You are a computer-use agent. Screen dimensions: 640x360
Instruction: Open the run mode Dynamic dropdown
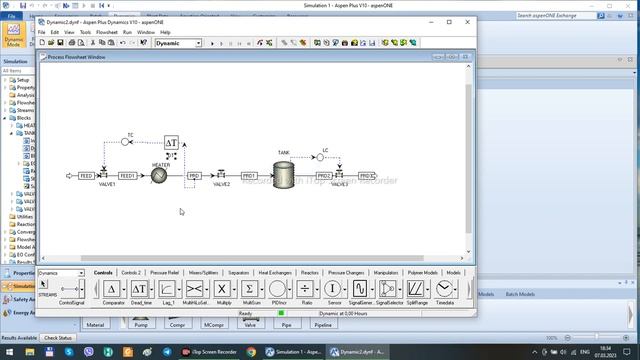click(x=198, y=43)
